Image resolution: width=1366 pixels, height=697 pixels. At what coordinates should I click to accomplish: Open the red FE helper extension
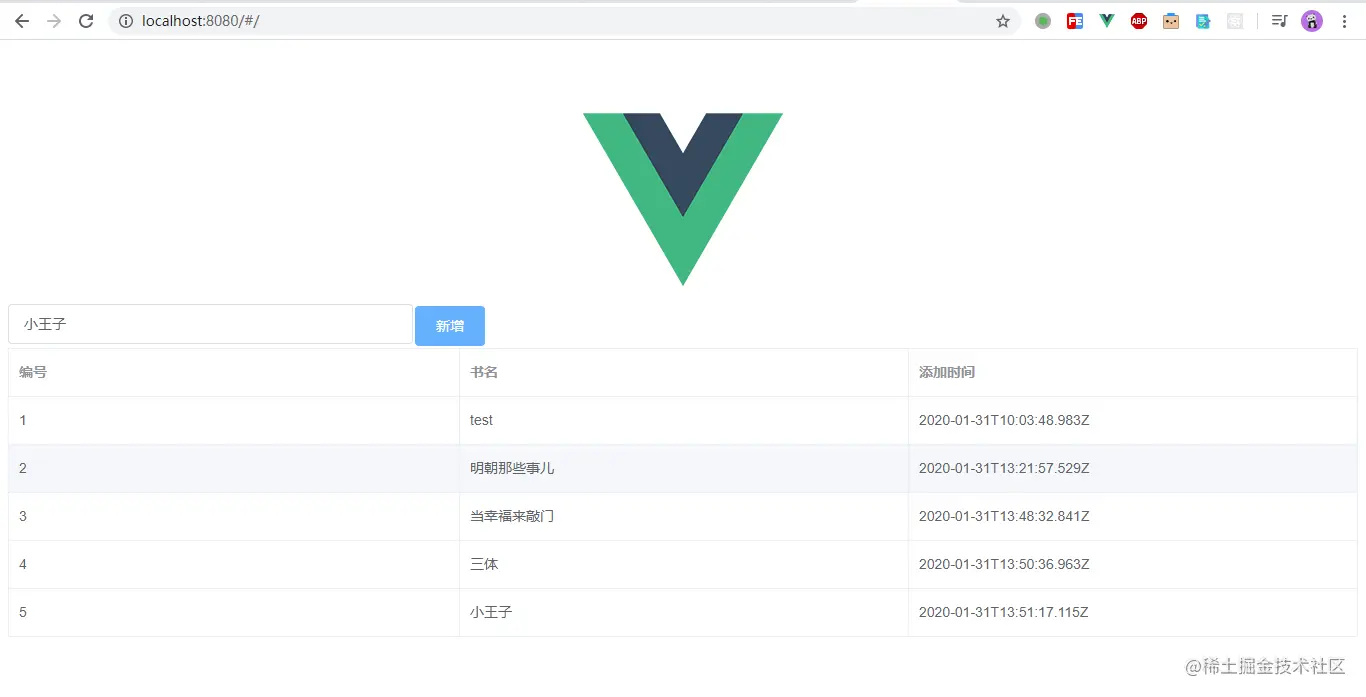(x=1075, y=21)
